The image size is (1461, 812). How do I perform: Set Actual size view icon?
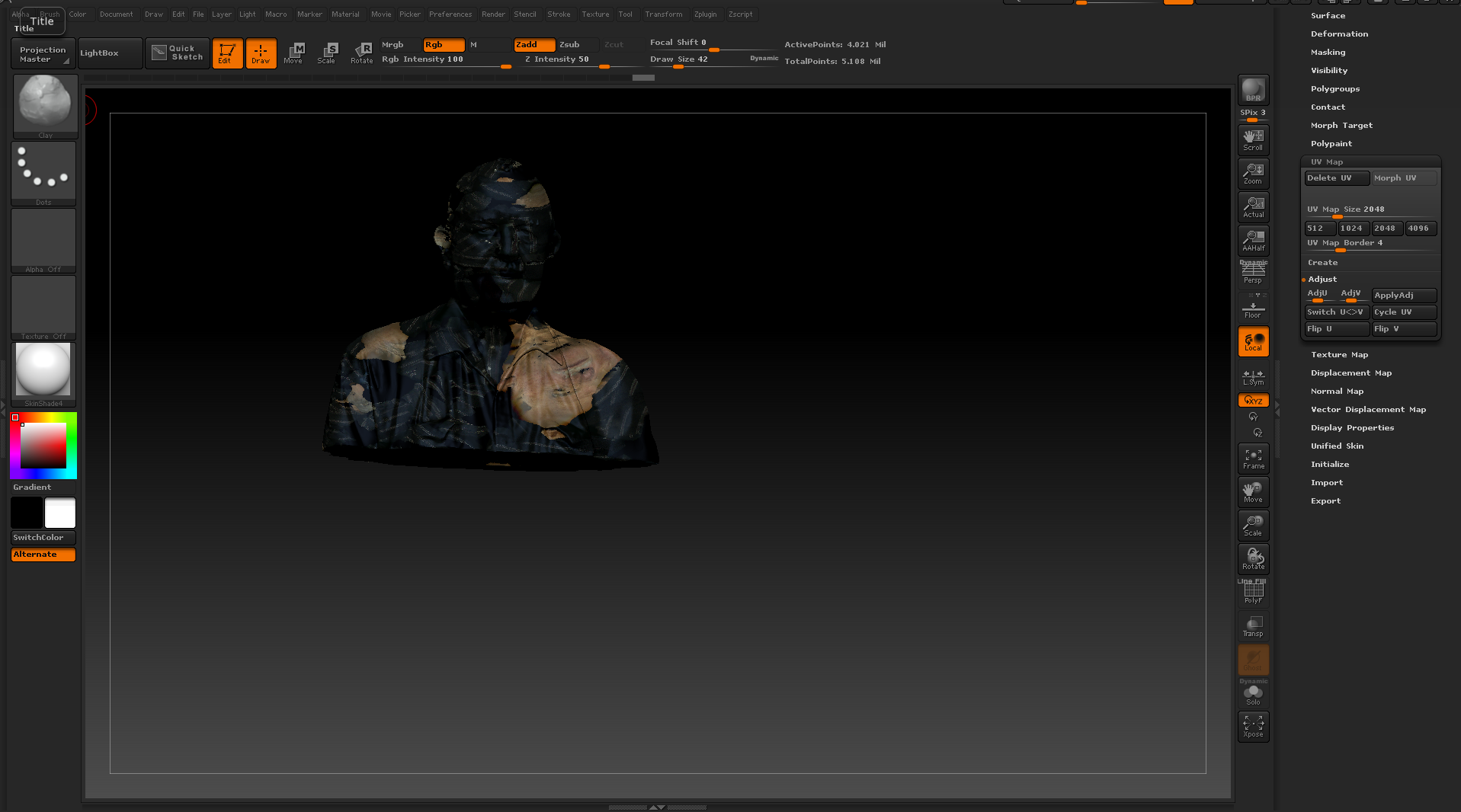1253,207
